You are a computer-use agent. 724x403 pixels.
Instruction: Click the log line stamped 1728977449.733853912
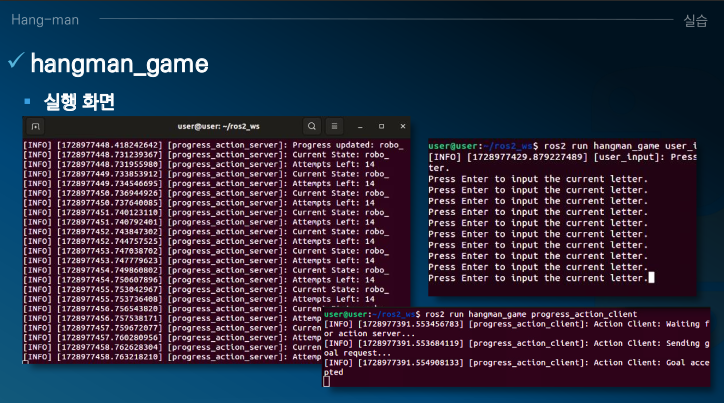(x=206, y=174)
